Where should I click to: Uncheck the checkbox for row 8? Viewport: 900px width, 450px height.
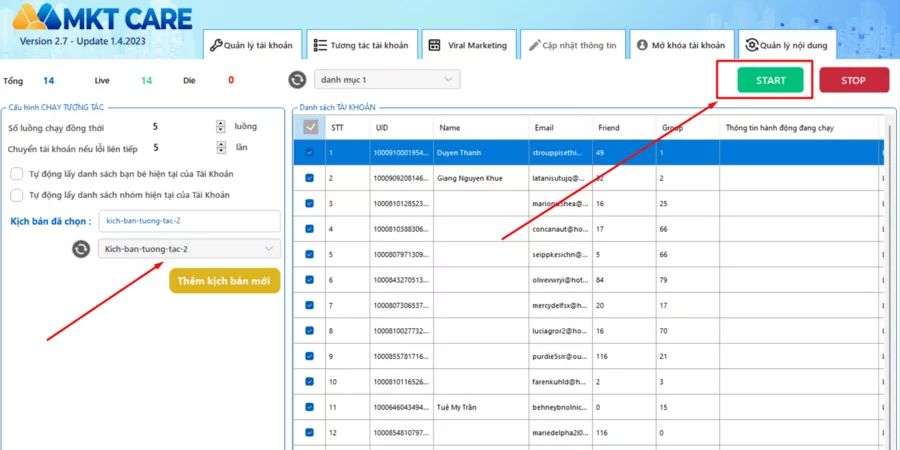(310, 331)
